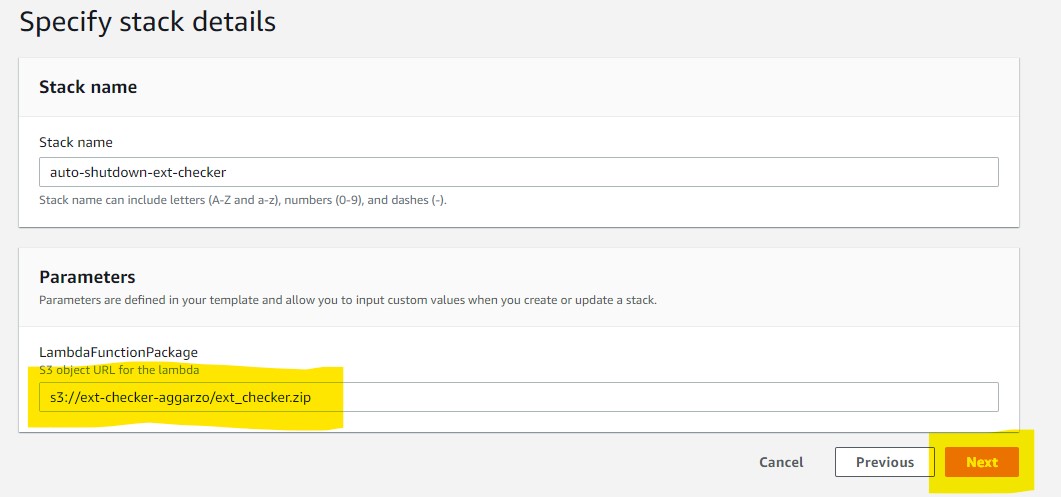Click the LambdaFunctionPackage parameter label

(x=118, y=352)
